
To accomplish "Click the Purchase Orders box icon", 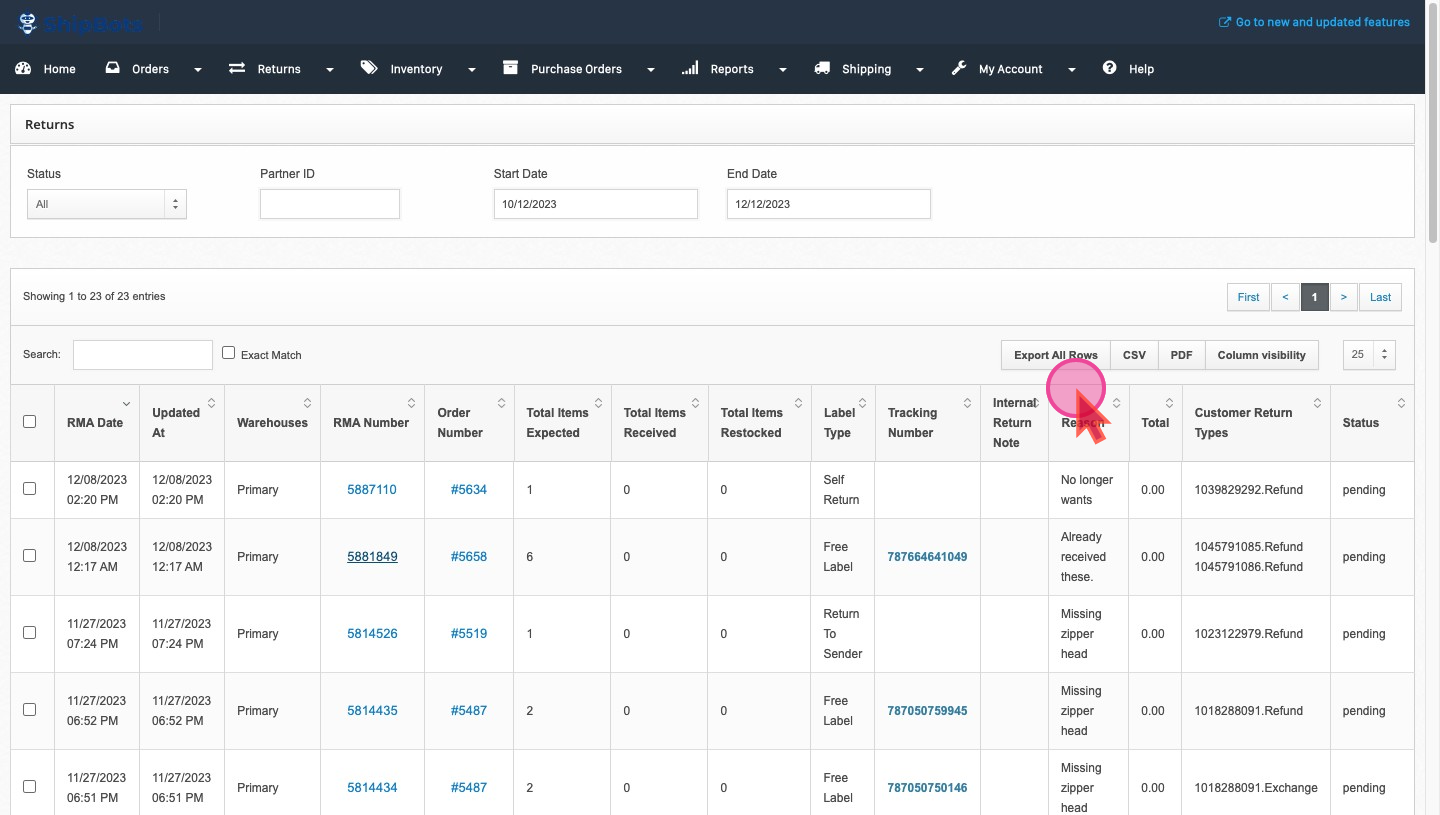I will click(x=511, y=68).
